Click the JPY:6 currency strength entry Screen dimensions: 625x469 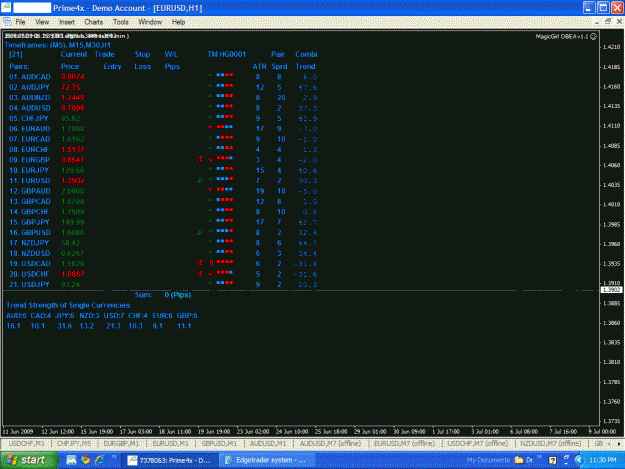point(65,316)
